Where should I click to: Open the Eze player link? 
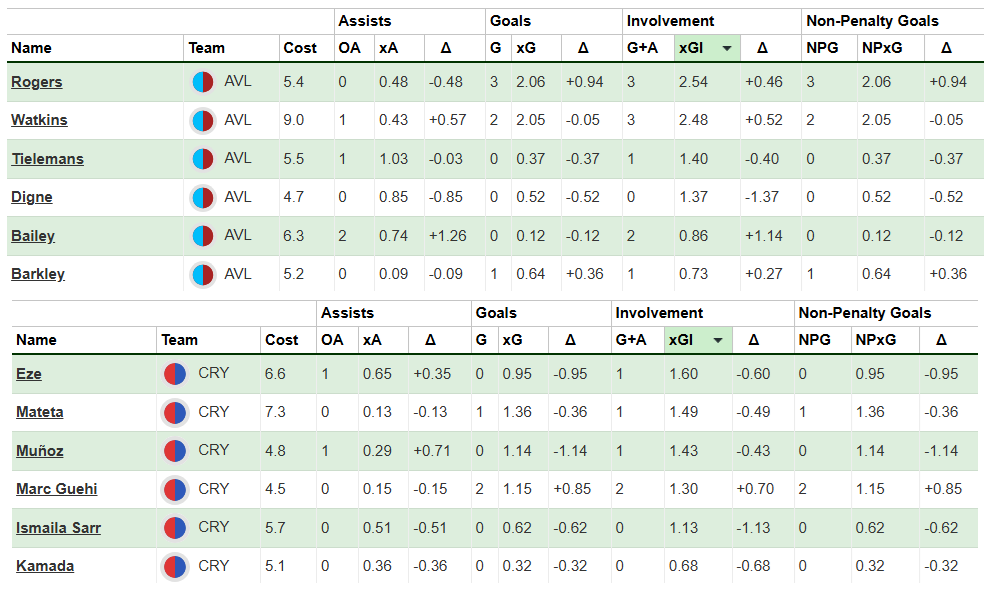click(x=28, y=374)
